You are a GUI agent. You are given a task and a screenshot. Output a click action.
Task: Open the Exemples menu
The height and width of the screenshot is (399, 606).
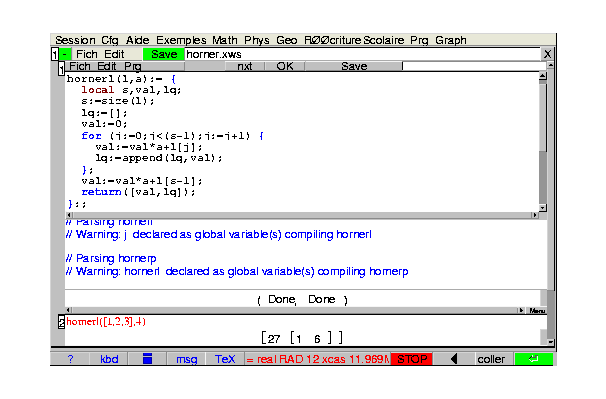pos(181,40)
